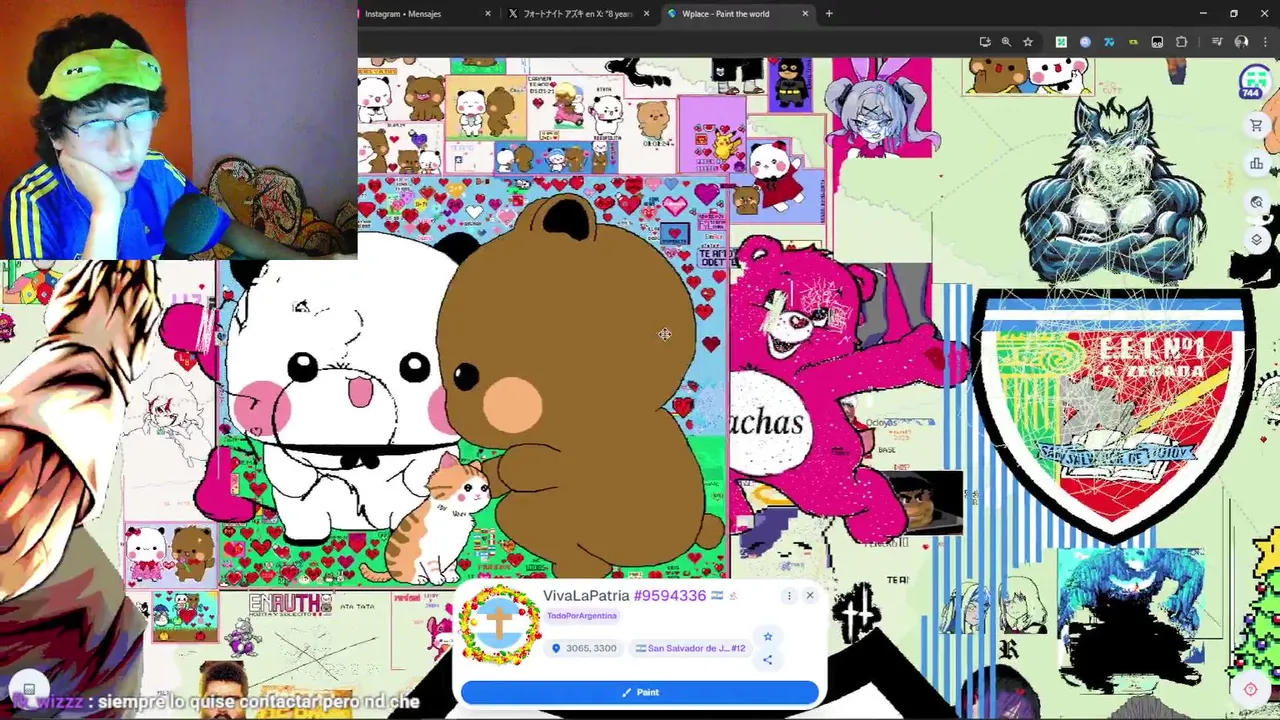Viewport: 1280px width, 720px height.
Task: Open the media controls music icon
Action: point(1217,42)
